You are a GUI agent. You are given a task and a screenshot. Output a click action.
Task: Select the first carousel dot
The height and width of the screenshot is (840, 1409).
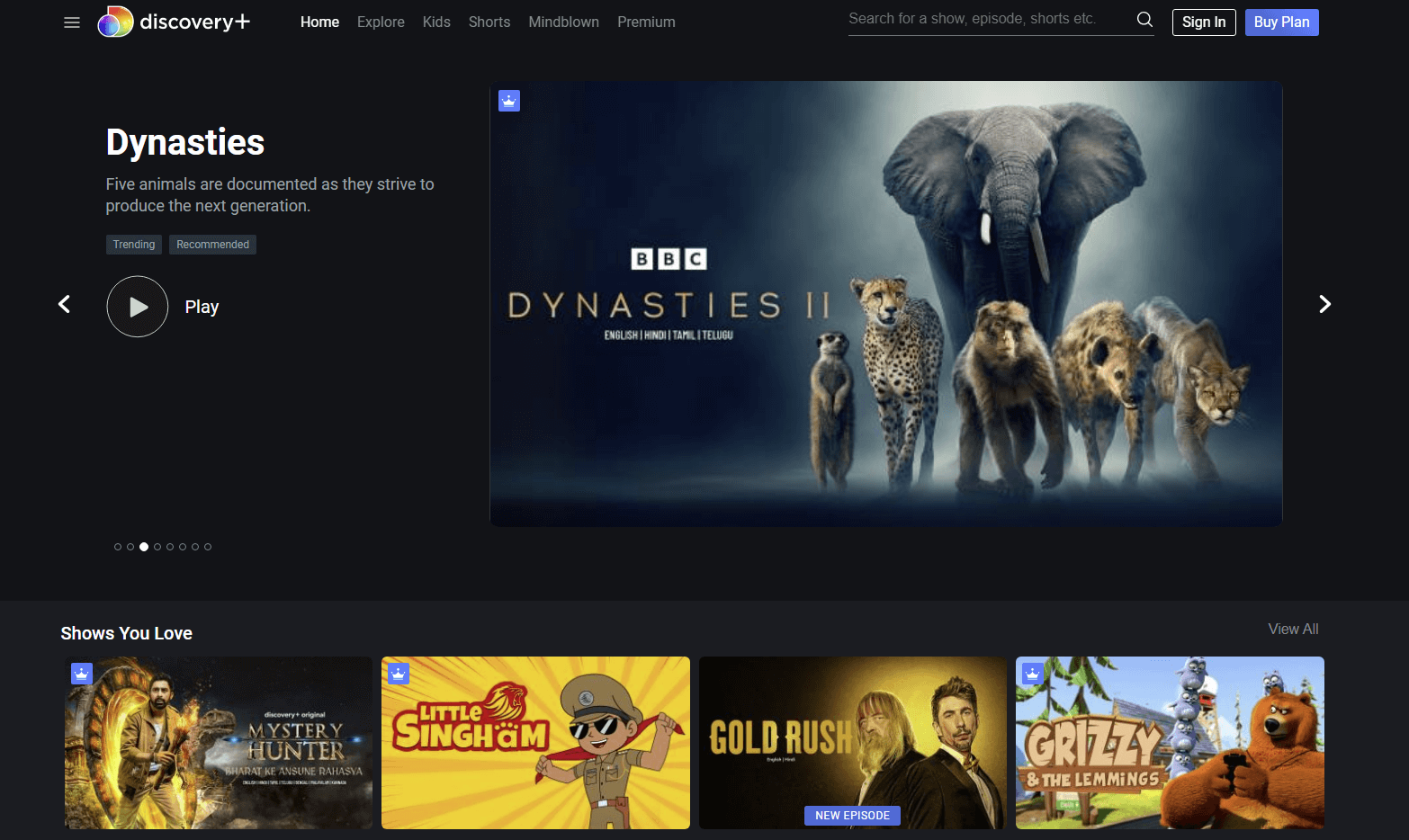[118, 547]
